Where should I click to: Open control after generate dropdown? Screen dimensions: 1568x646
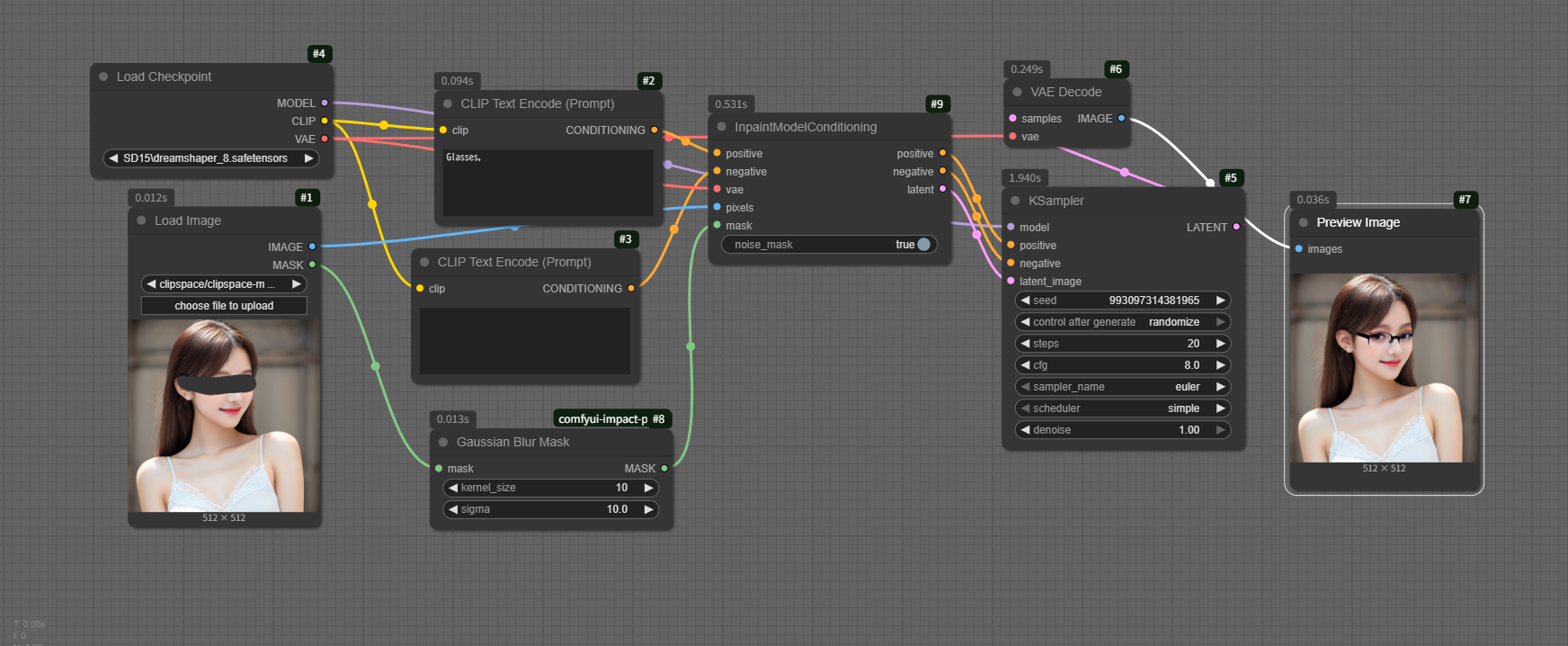pyautogui.click(x=1122, y=322)
